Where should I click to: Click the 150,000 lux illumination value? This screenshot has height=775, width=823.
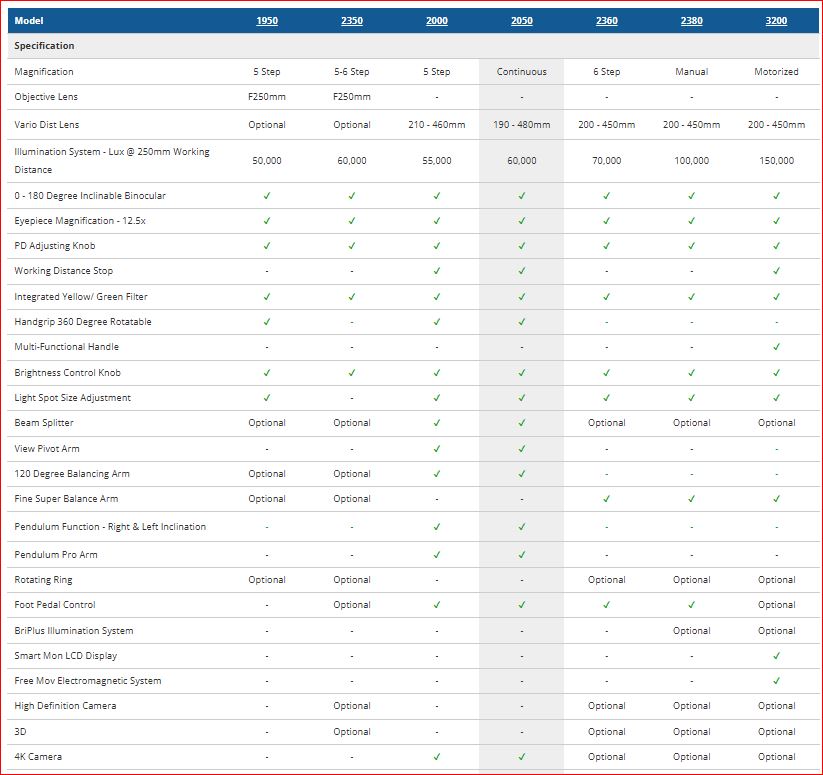click(x=776, y=161)
